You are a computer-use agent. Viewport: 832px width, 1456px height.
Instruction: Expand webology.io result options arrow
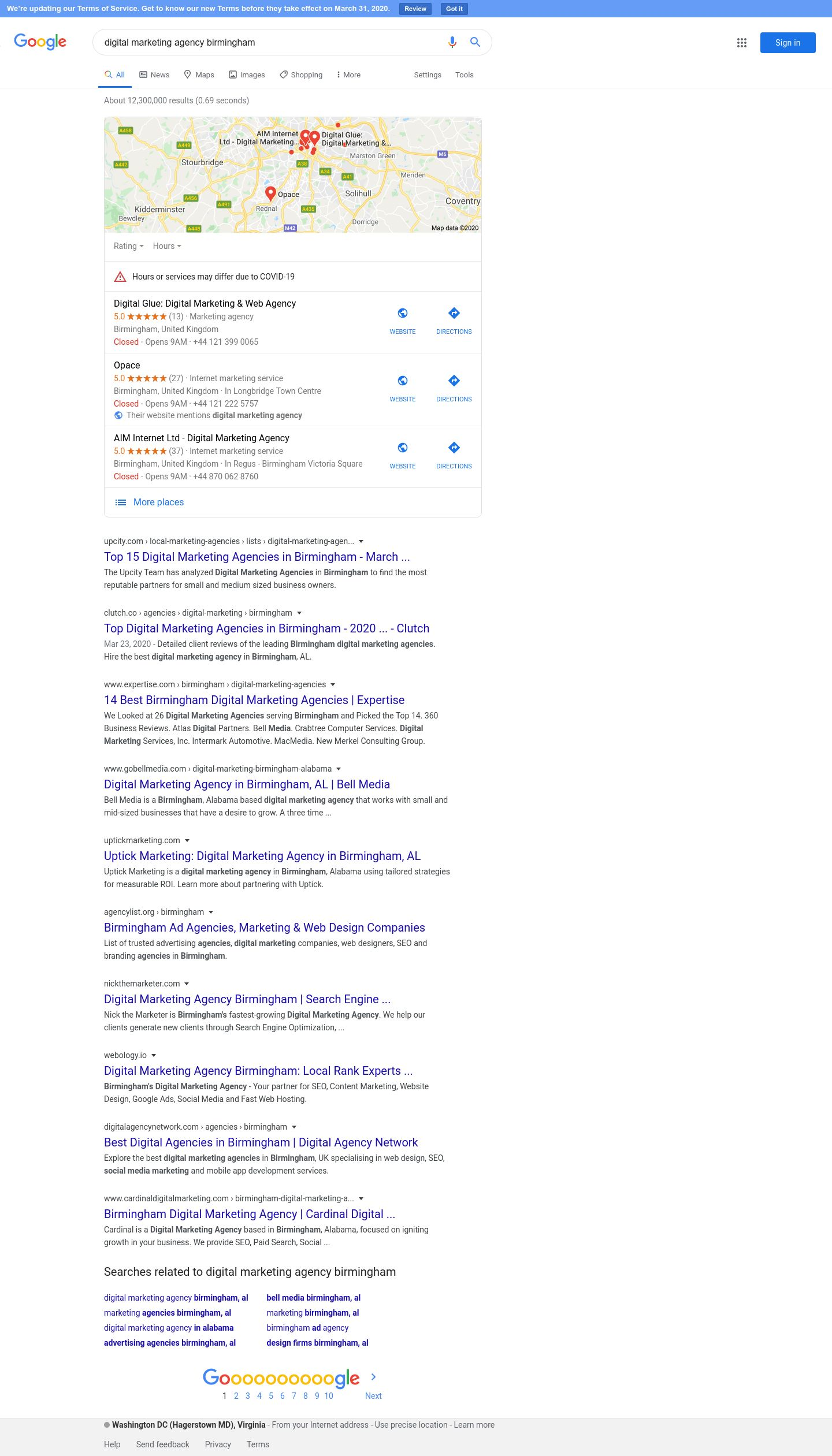(154, 1056)
